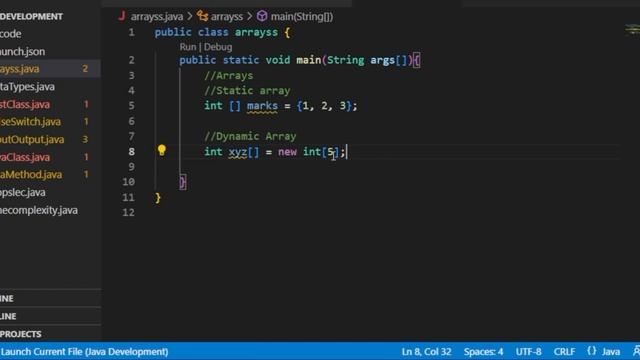Click line number 5 in the gutter
640x360 pixels.
pyautogui.click(x=131, y=106)
